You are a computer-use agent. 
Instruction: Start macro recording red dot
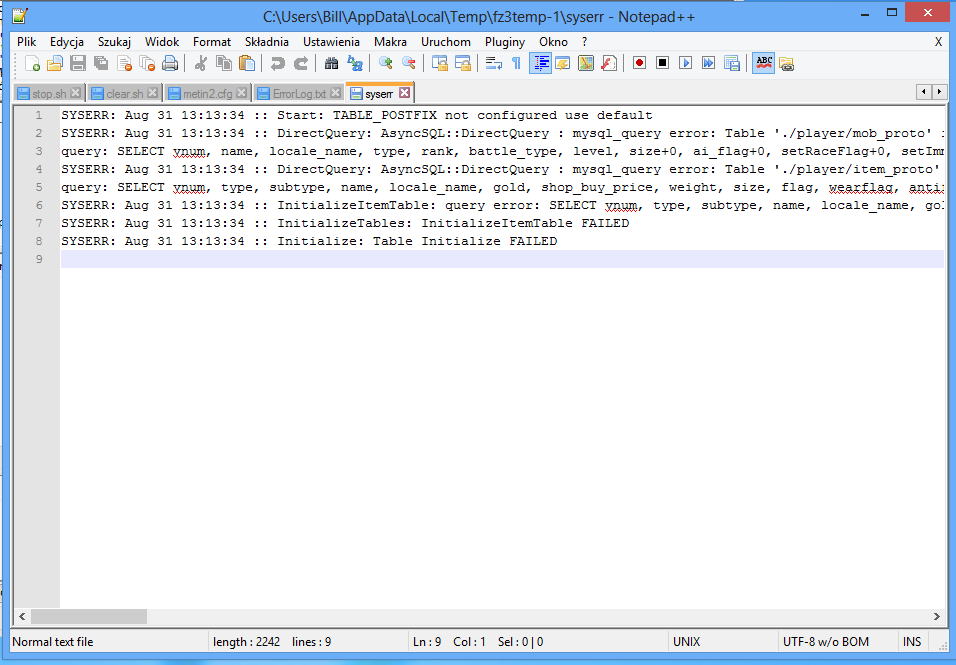(x=639, y=63)
